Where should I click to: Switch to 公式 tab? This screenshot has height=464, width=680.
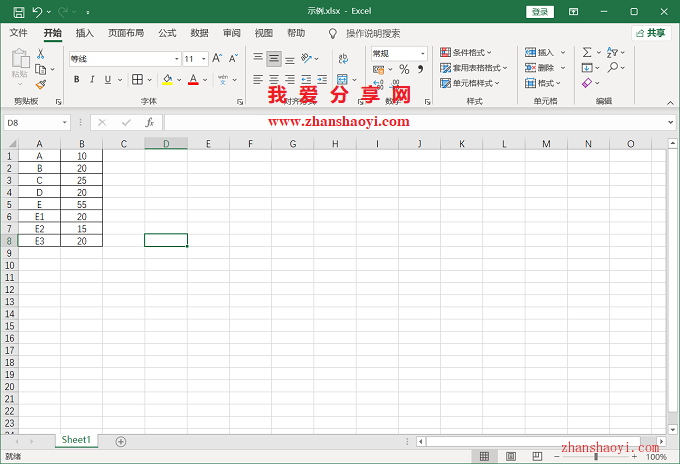tap(167, 33)
